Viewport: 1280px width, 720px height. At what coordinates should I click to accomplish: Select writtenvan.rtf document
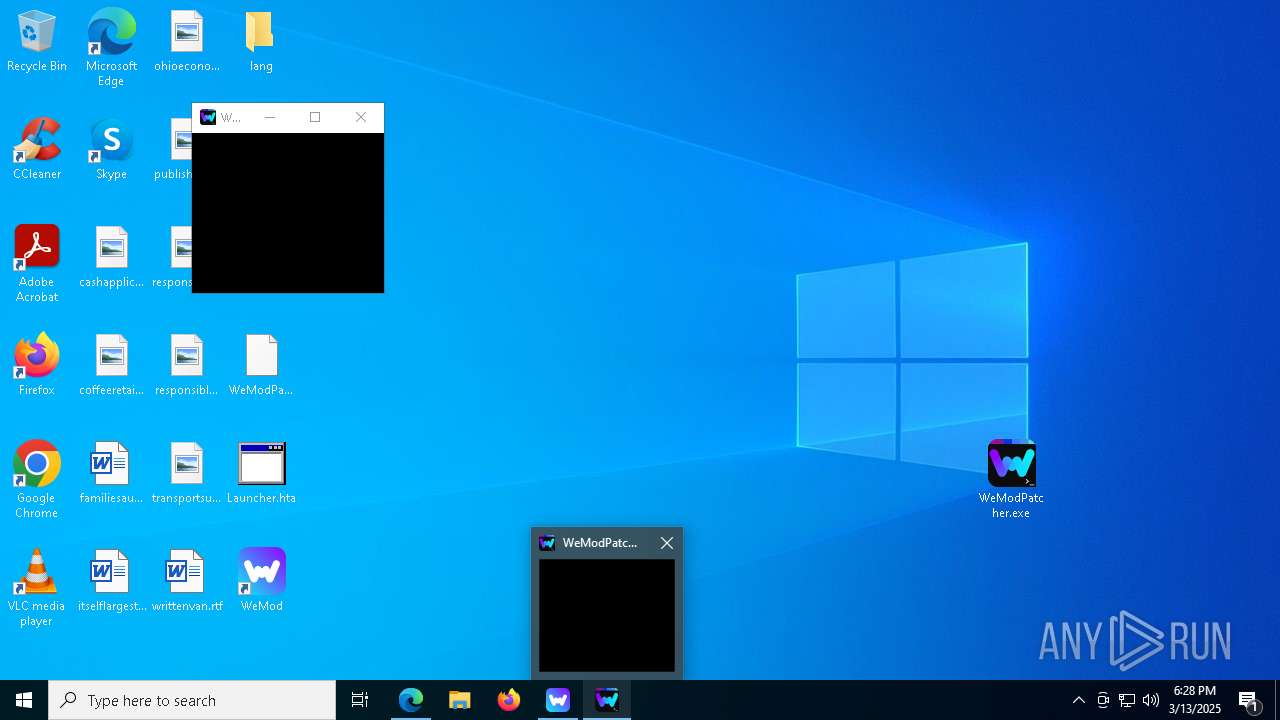[x=186, y=581]
